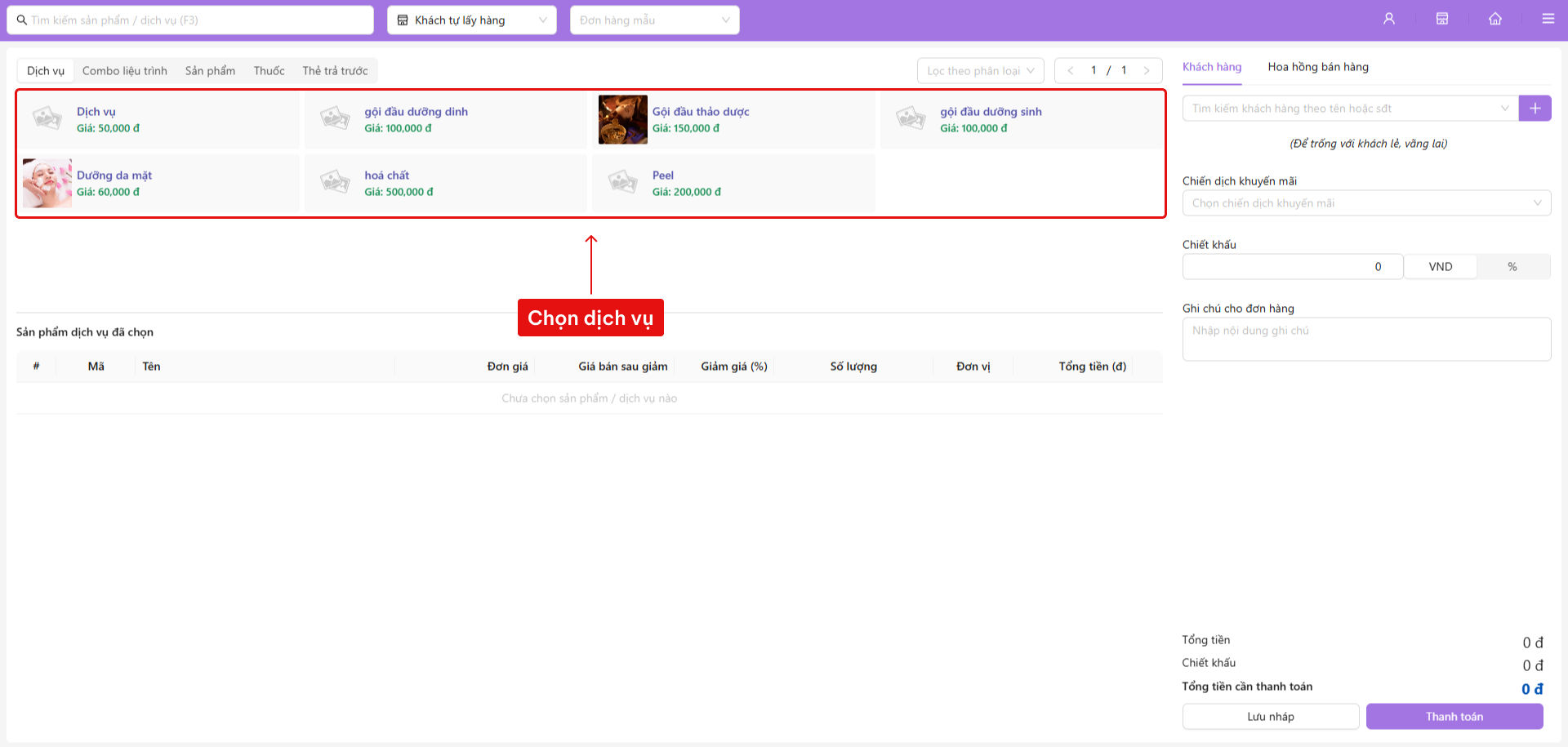Focus the order note text area
Image resolution: width=1568 pixels, height=747 pixels.
1366,339
